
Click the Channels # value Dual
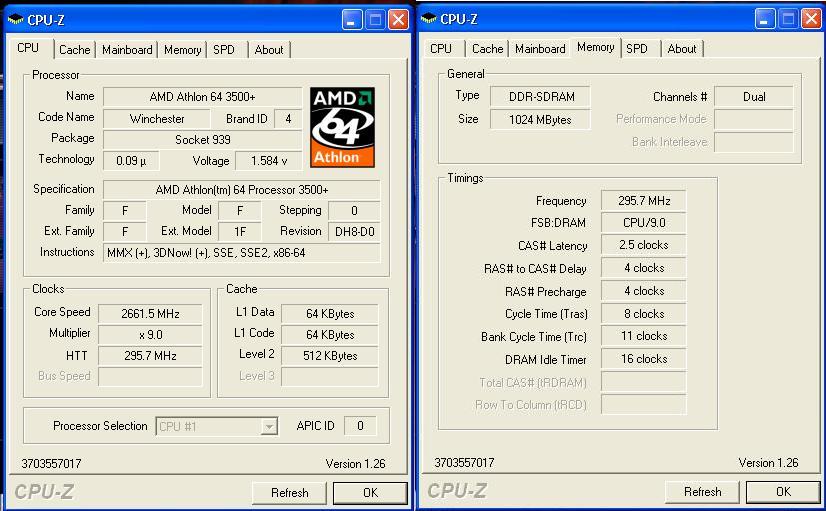[x=754, y=97]
